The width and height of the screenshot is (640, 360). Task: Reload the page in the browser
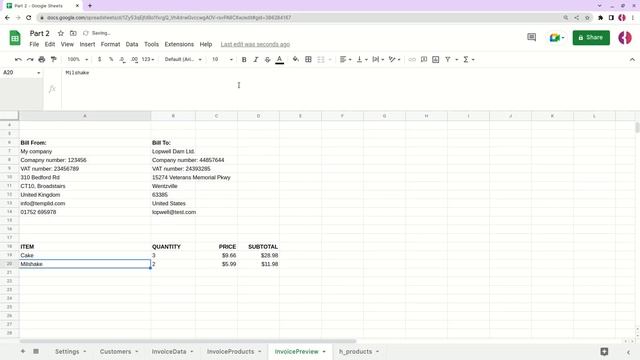tap(29, 18)
